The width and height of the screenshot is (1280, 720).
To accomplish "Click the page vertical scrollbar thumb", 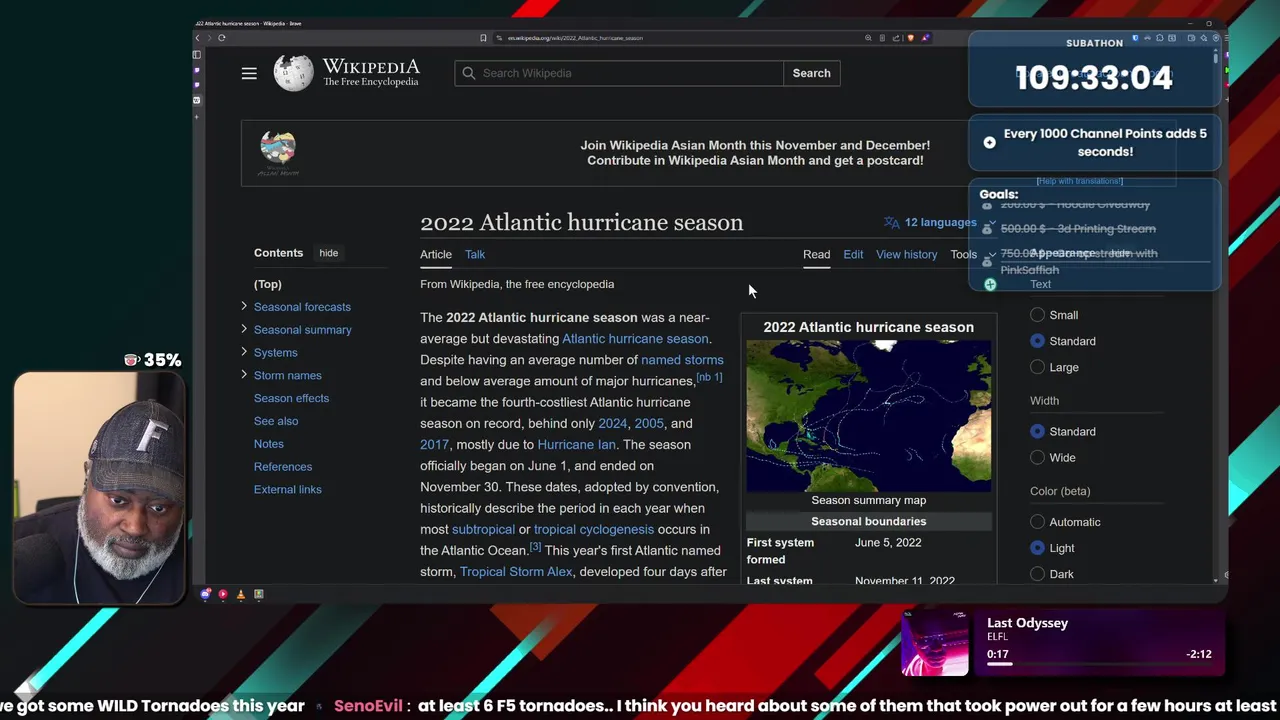I will click(x=1216, y=58).
